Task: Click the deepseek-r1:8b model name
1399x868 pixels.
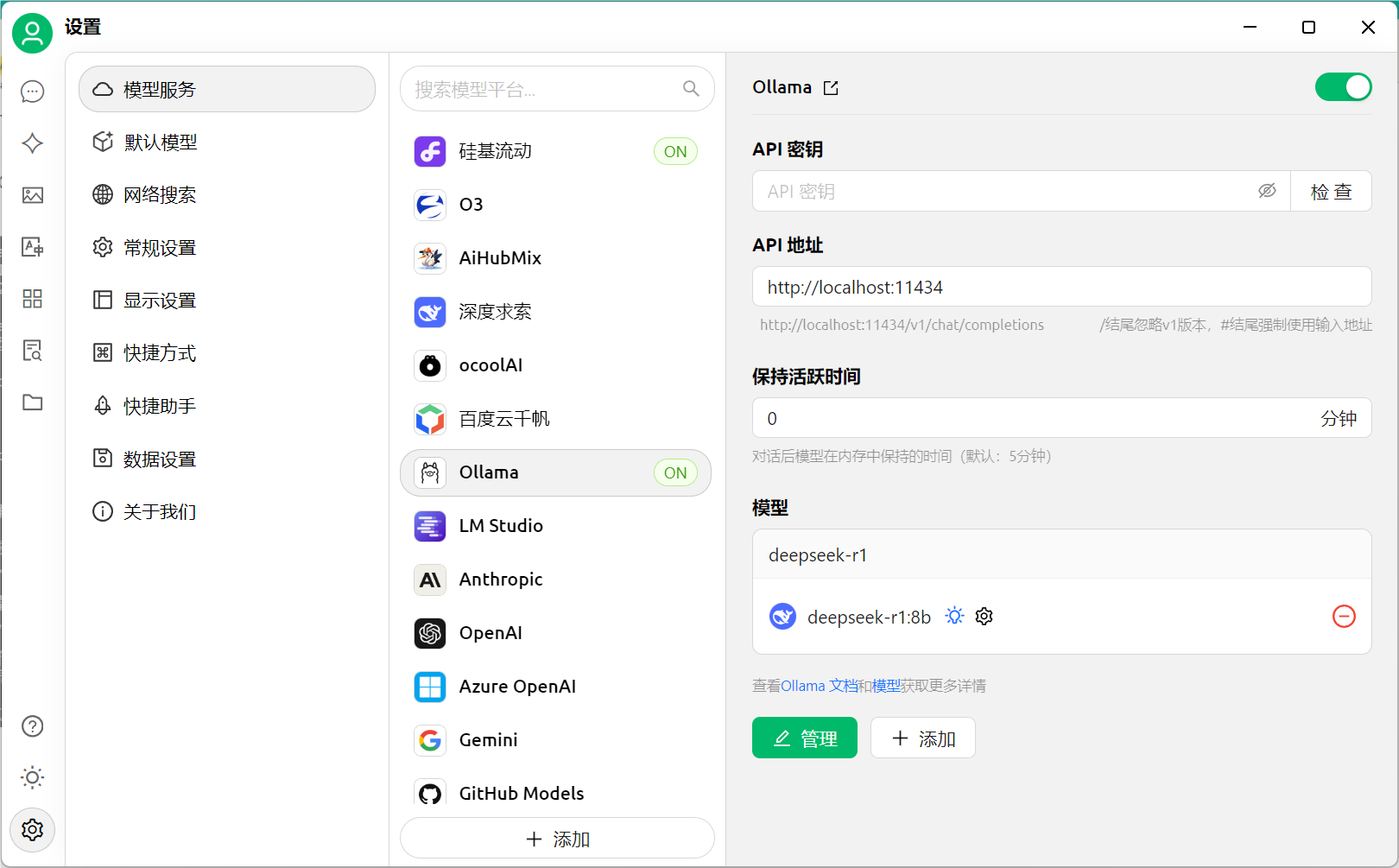Action: pyautogui.click(x=869, y=617)
